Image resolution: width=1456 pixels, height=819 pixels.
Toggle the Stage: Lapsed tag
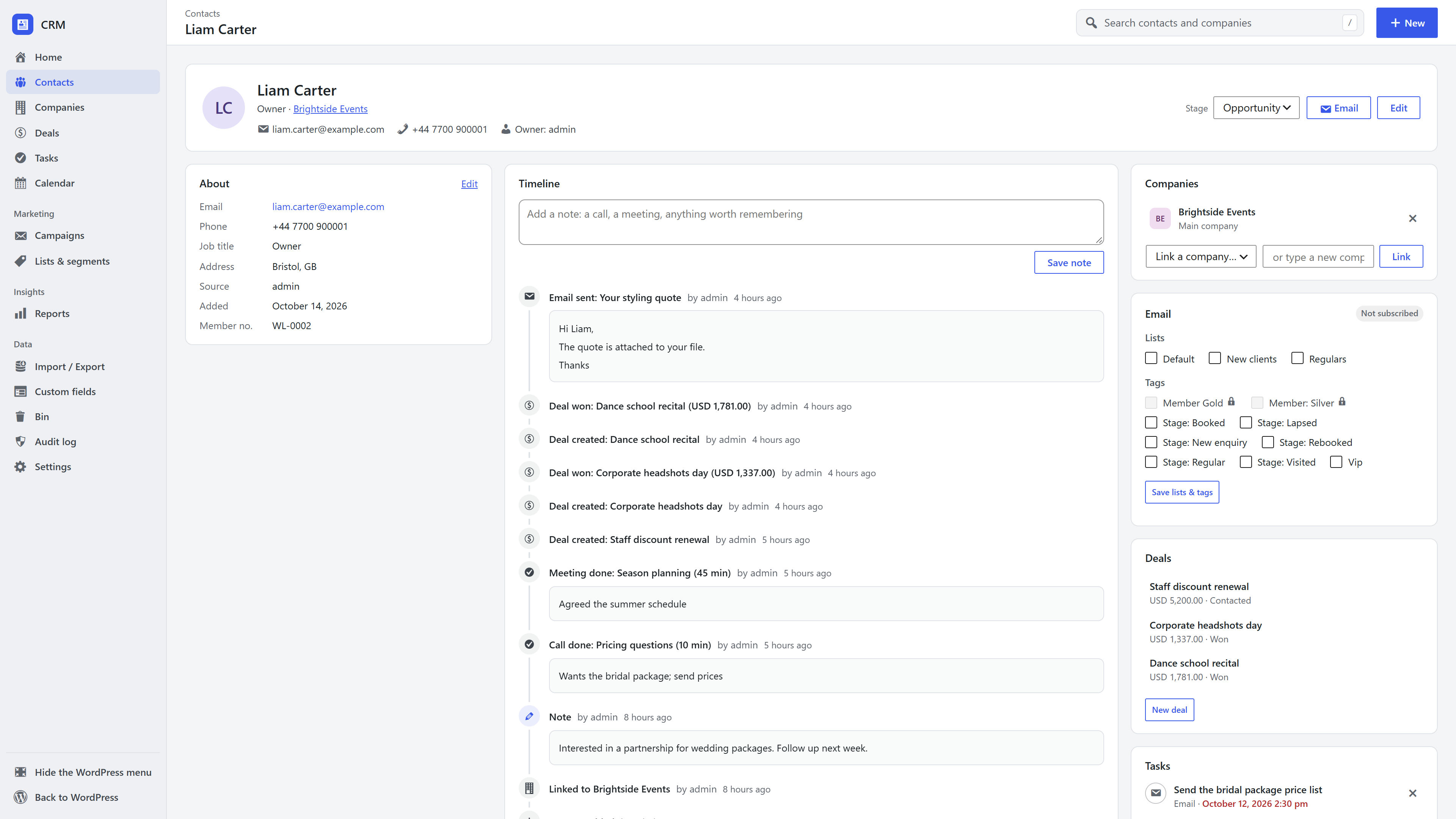click(1246, 422)
